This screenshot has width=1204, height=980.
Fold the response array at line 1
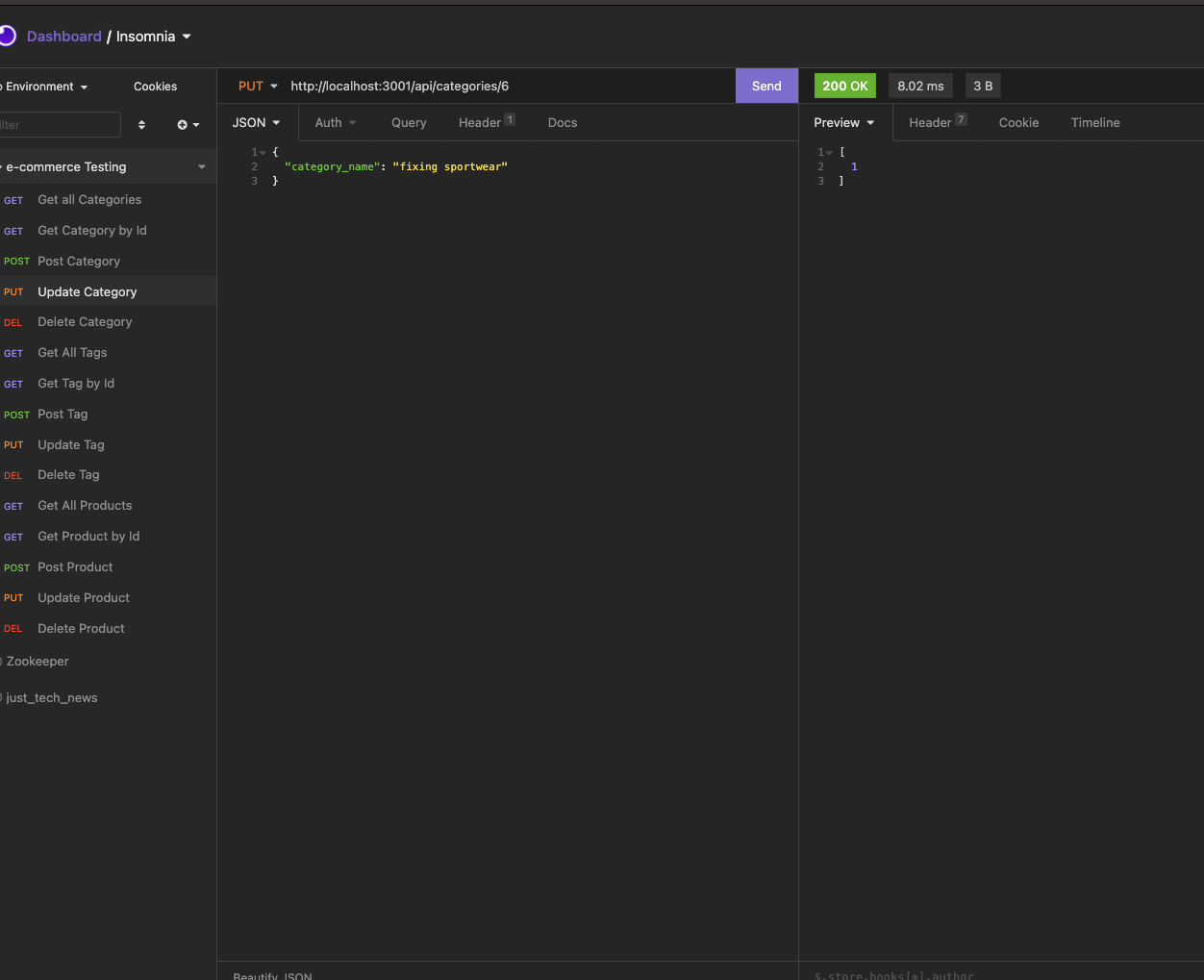click(x=829, y=153)
